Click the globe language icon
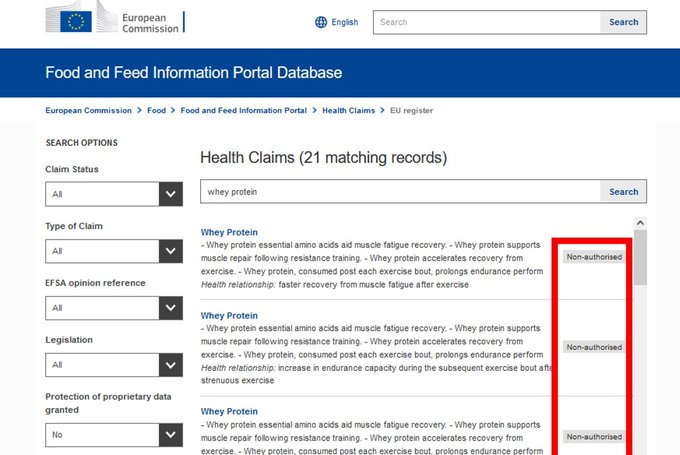 pos(321,22)
